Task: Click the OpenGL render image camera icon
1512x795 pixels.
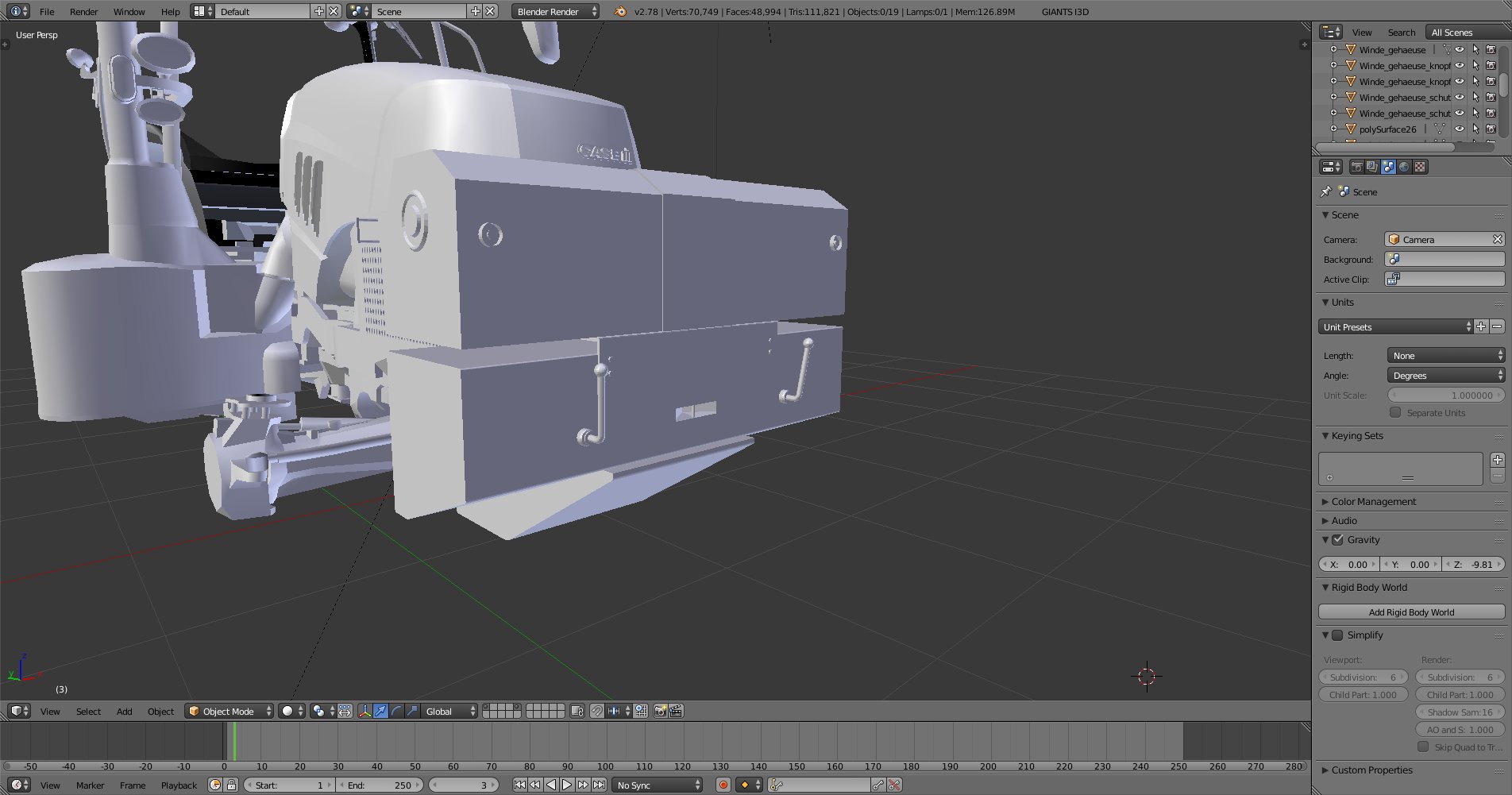Action: click(x=660, y=711)
